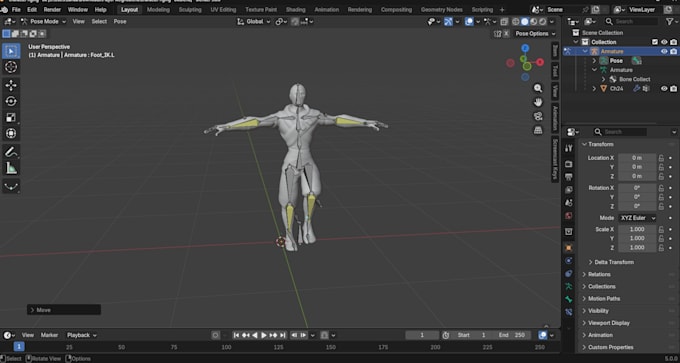Select rendered viewport shading mode

[543, 22]
